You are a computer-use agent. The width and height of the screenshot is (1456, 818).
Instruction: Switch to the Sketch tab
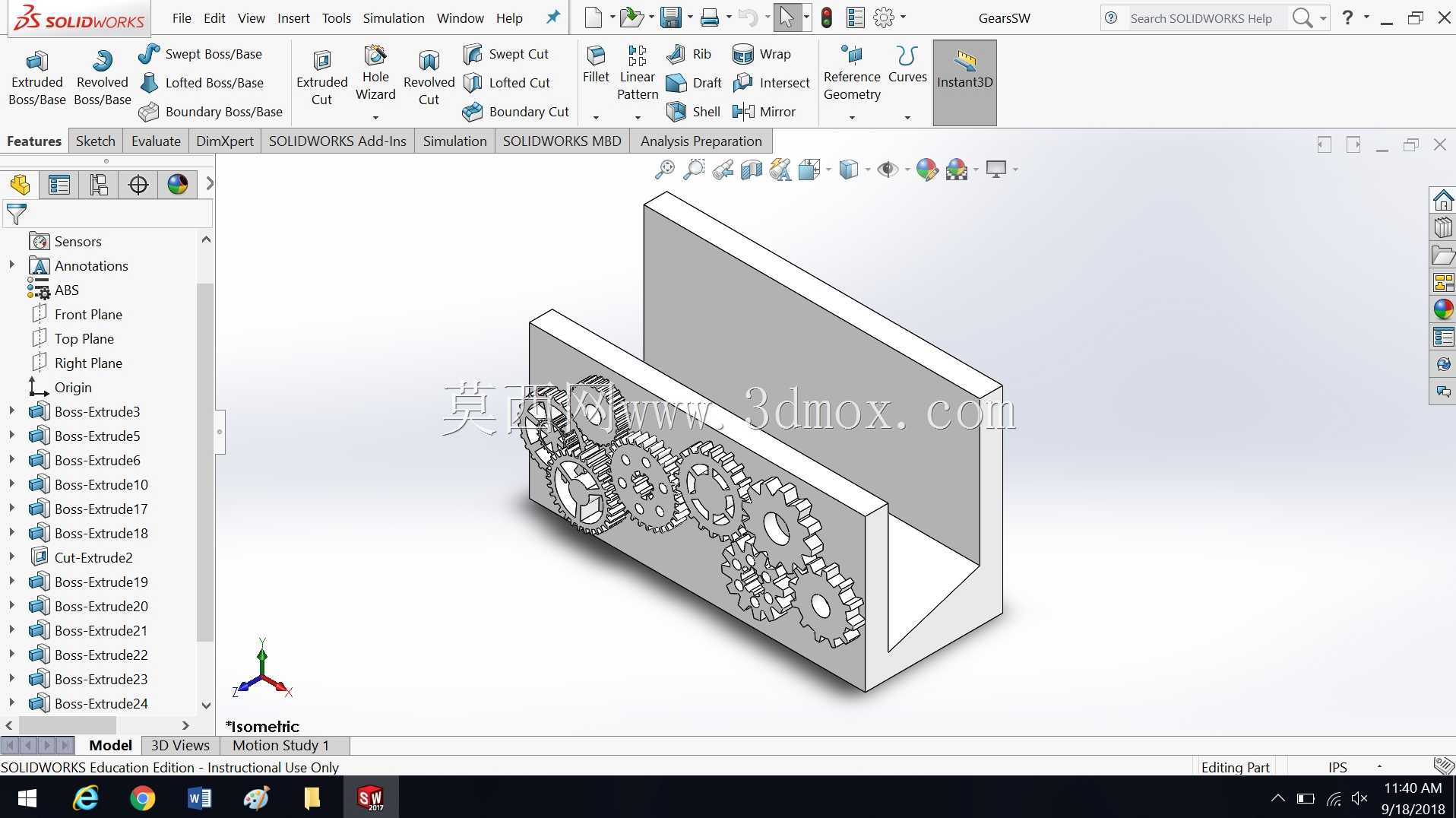point(96,141)
